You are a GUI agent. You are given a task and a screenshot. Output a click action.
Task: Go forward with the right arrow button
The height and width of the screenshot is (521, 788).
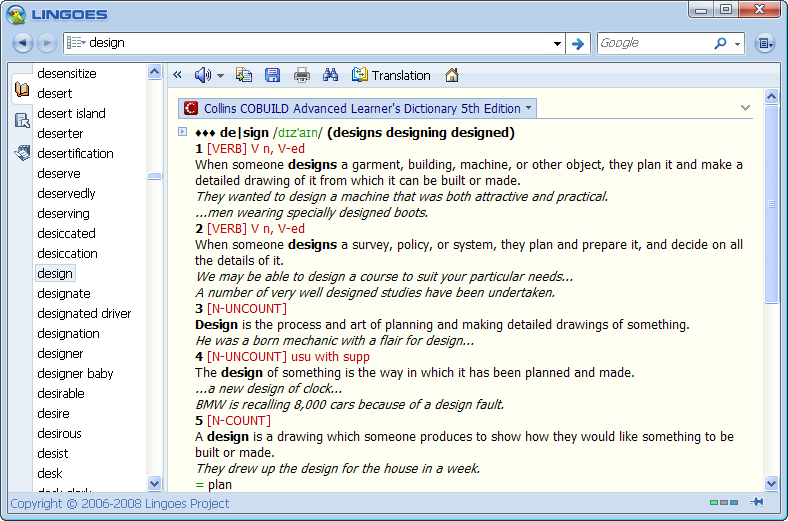47,43
